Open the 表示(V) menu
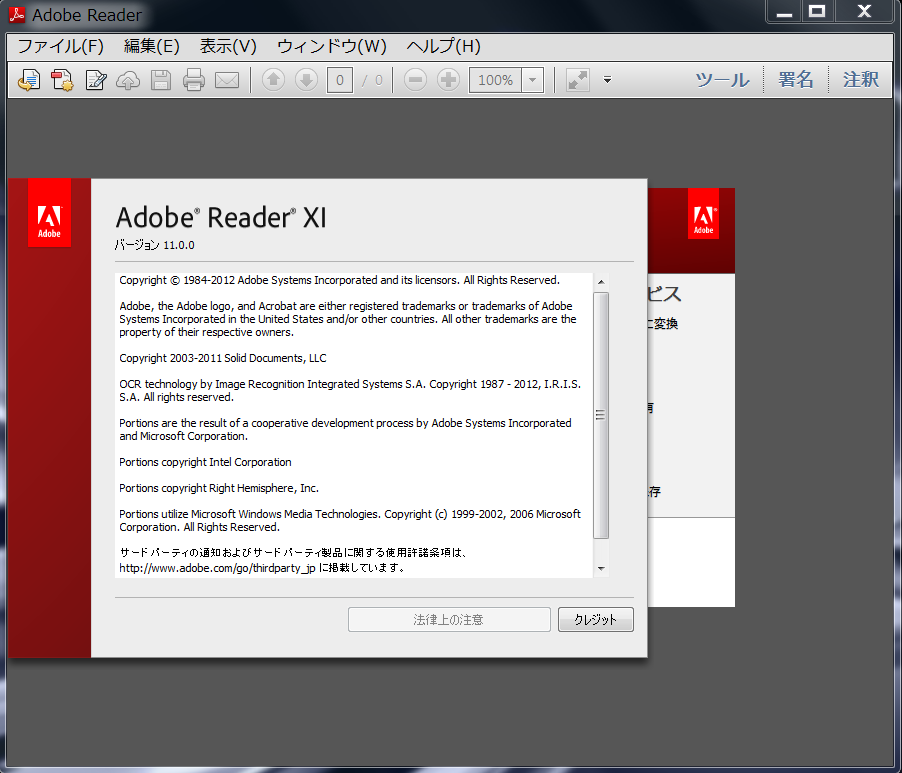Viewport: 902px width, 773px height. pos(228,46)
